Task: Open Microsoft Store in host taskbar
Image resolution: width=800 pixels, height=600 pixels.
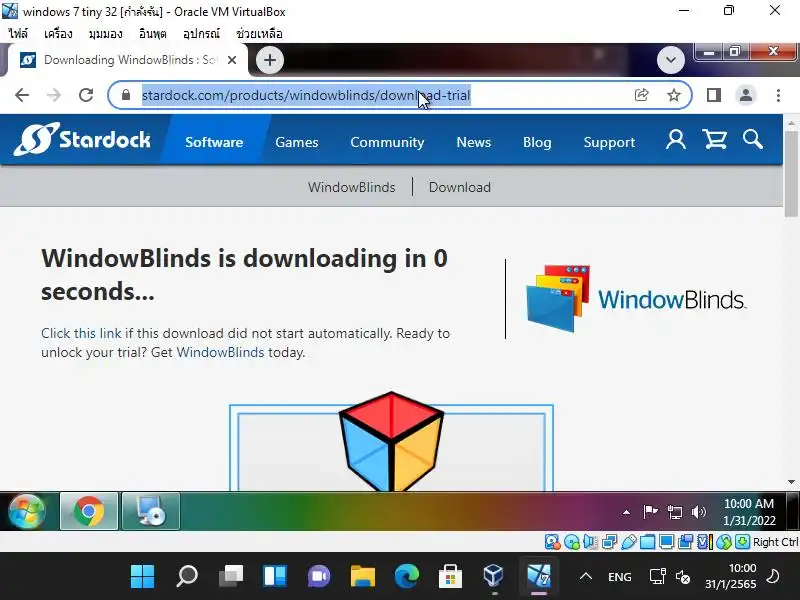Action: 451,577
